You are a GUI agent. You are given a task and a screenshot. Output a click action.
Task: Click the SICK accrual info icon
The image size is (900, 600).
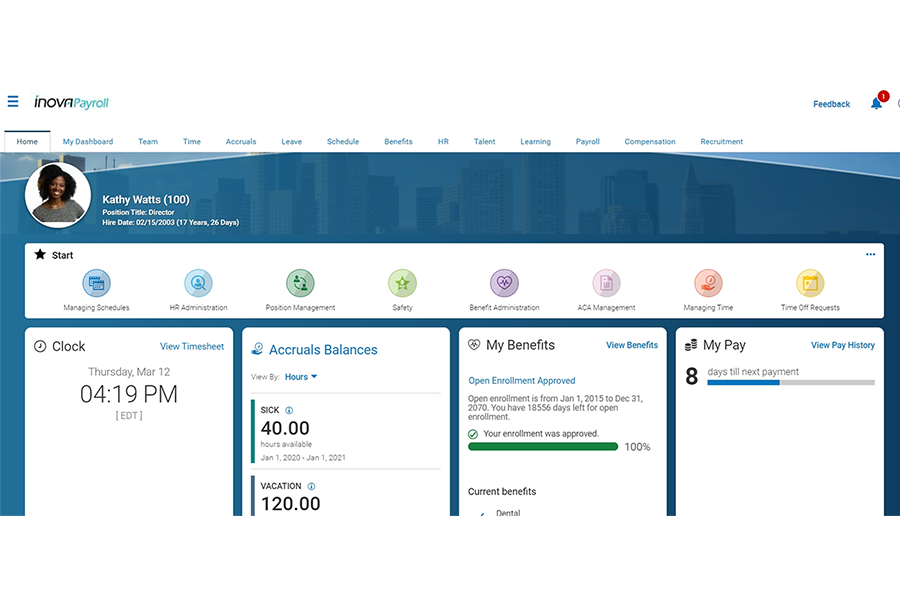point(289,410)
